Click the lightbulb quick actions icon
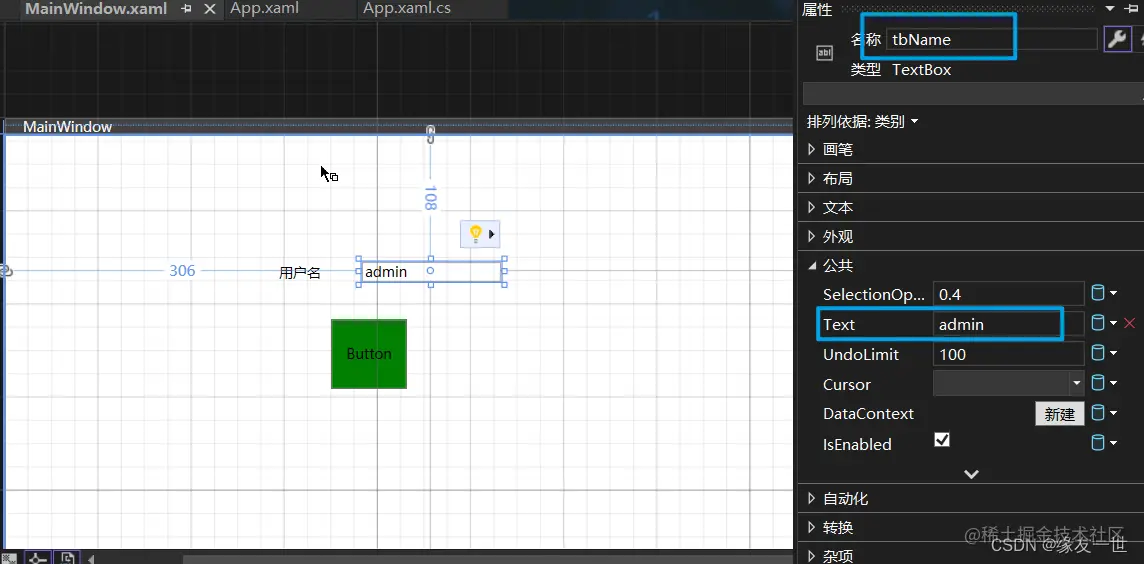Image resolution: width=1144 pixels, height=564 pixels. click(x=475, y=234)
